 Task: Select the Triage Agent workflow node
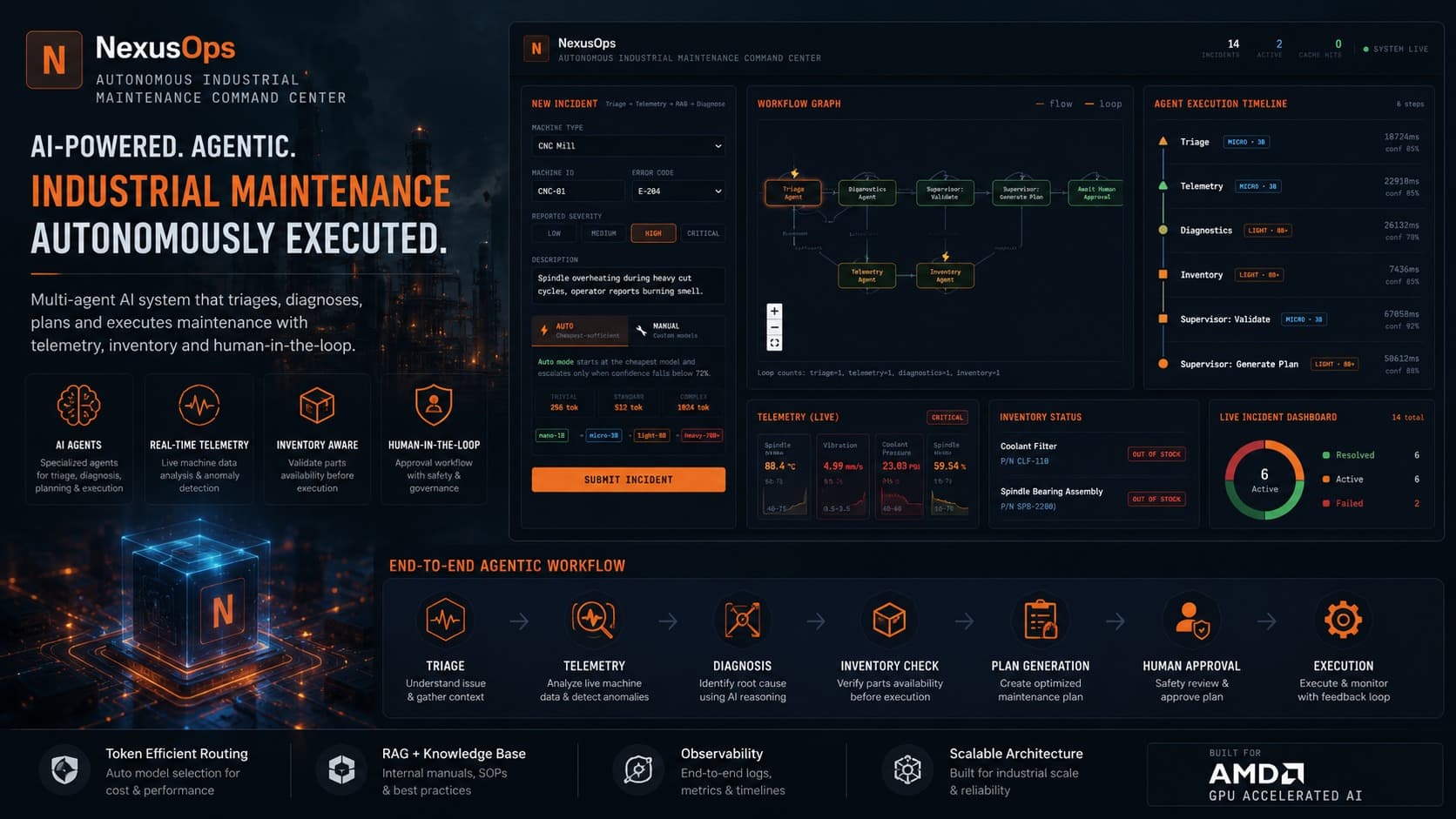click(792, 192)
